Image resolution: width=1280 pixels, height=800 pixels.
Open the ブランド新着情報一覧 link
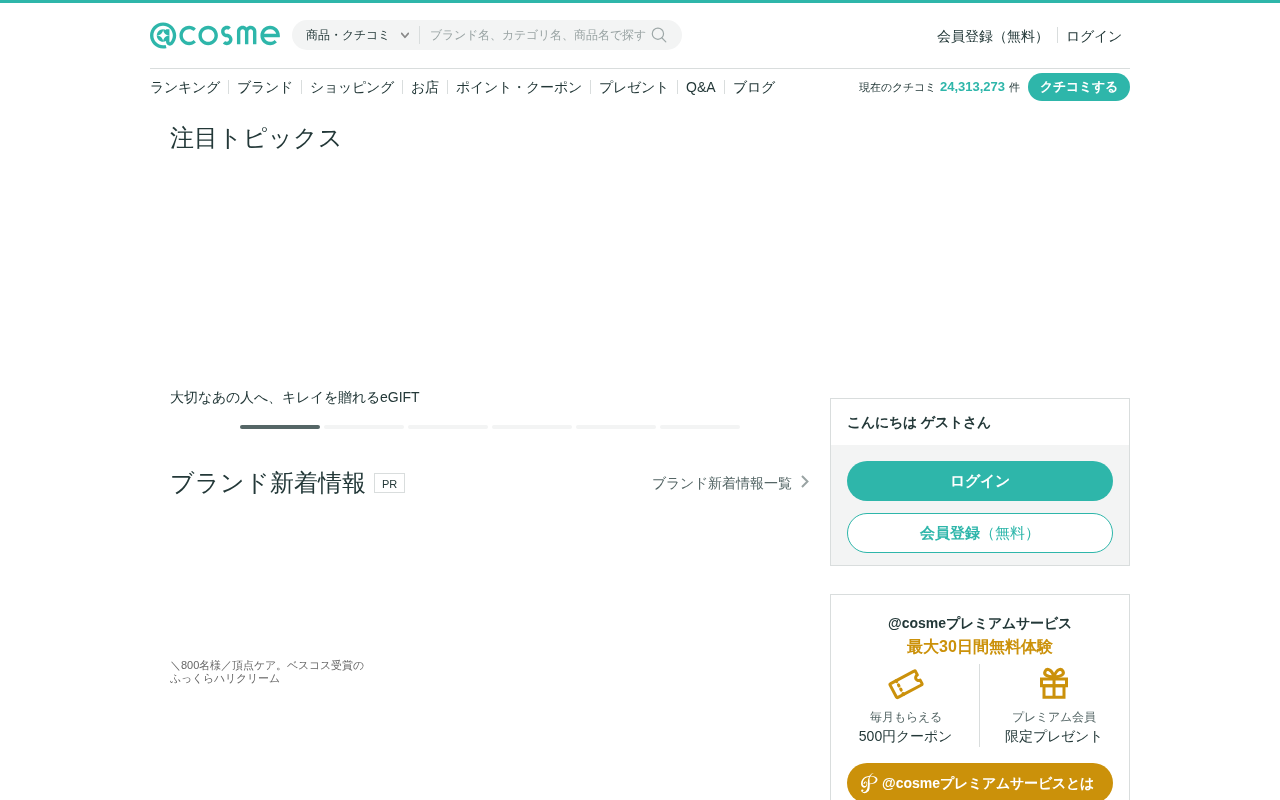pos(722,483)
